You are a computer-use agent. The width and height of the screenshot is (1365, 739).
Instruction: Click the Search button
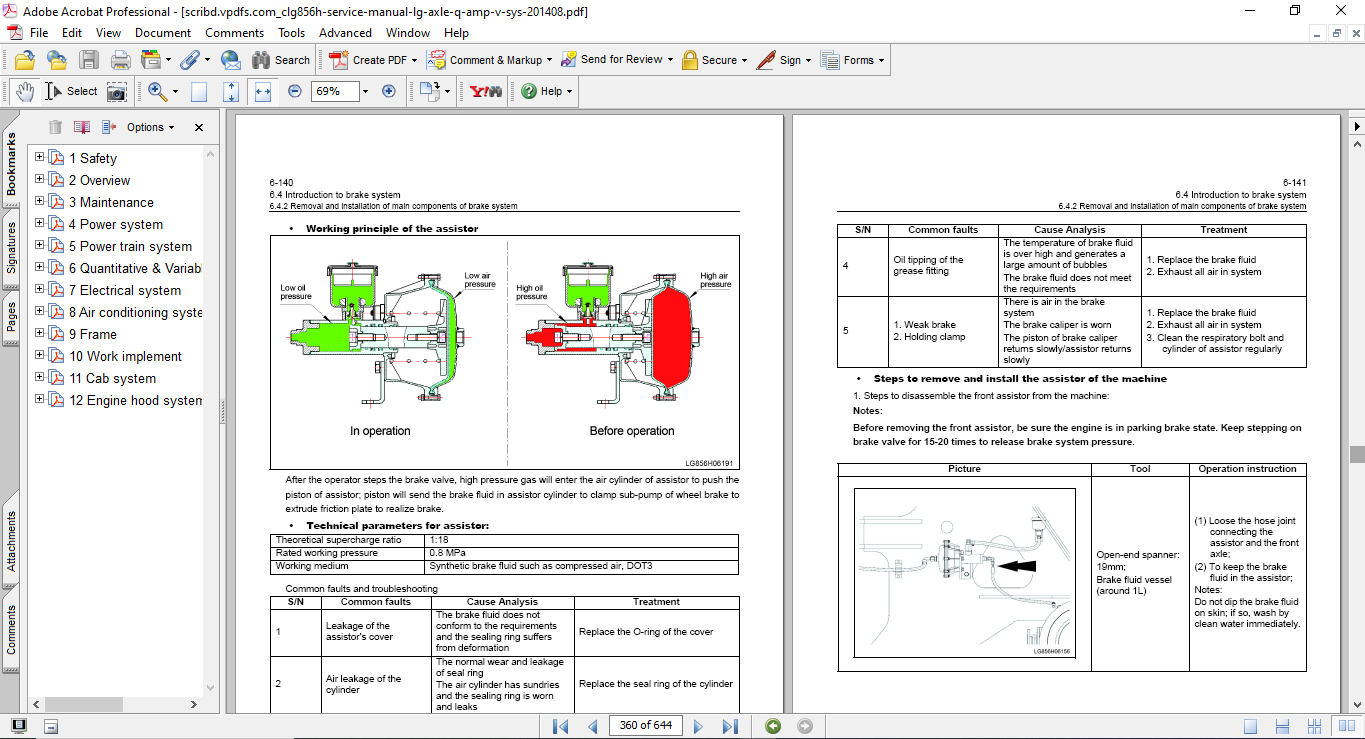point(281,60)
